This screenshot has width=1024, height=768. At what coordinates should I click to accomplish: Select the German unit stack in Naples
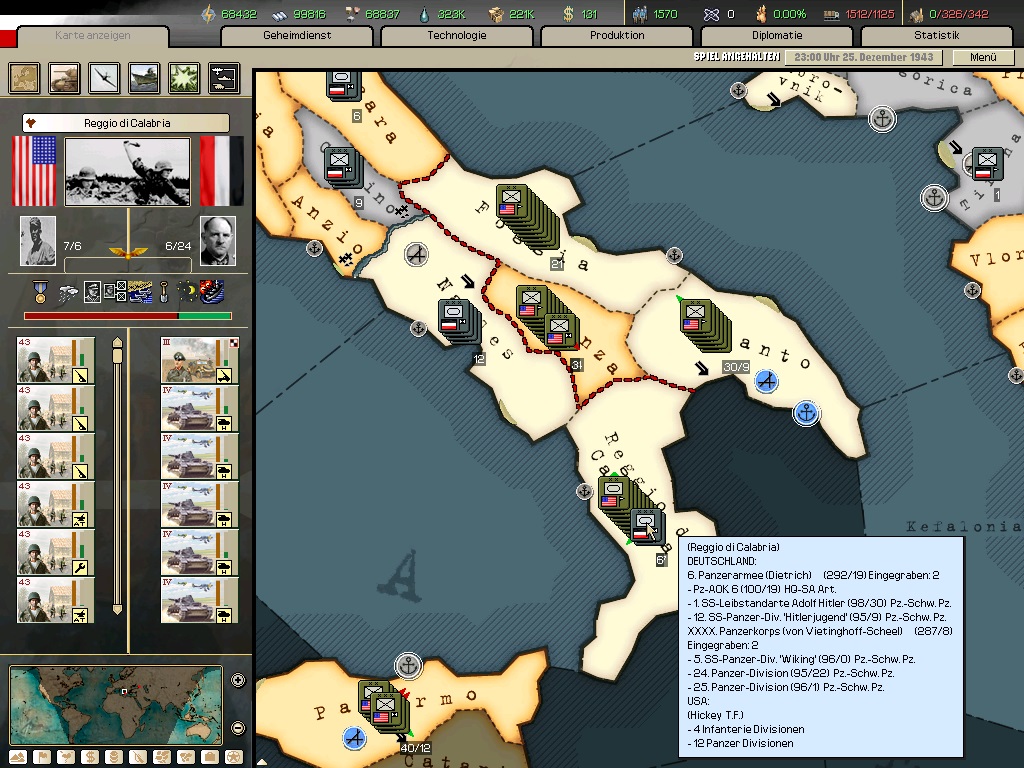[460, 321]
